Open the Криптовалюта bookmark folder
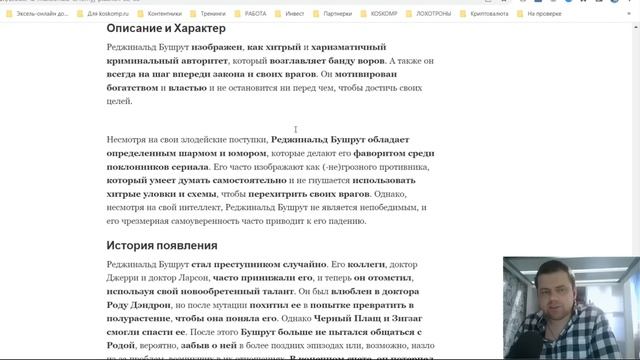640x360 pixels. click(484, 14)
